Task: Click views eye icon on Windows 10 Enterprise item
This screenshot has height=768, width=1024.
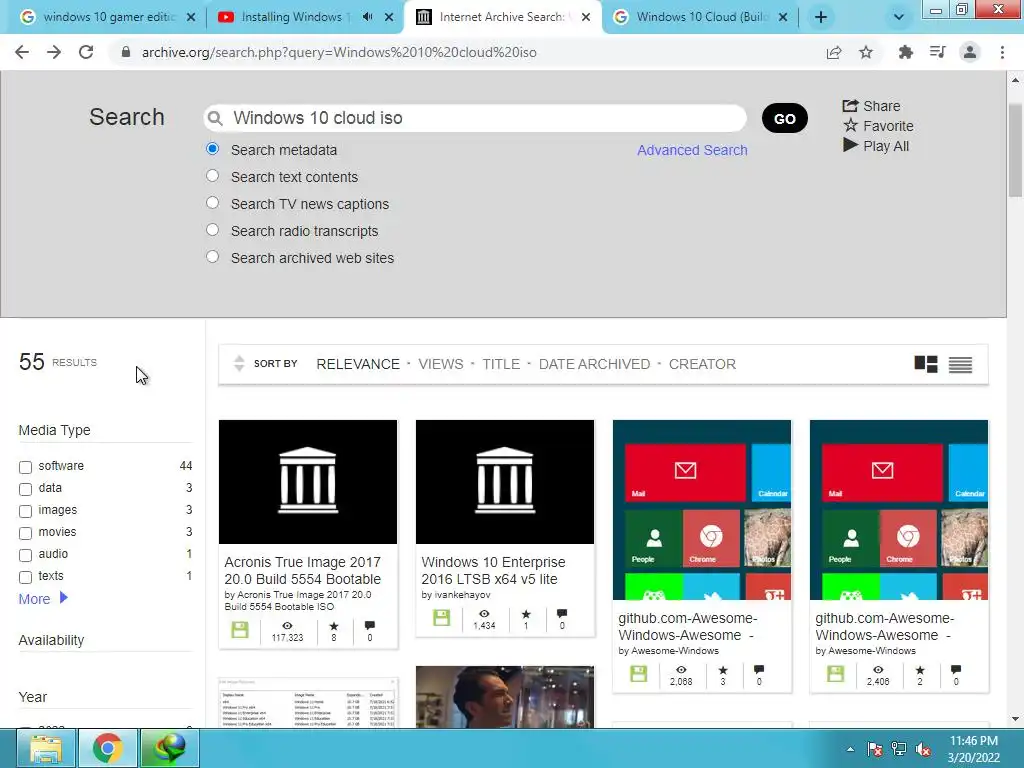Action: [x=484, y=614]
